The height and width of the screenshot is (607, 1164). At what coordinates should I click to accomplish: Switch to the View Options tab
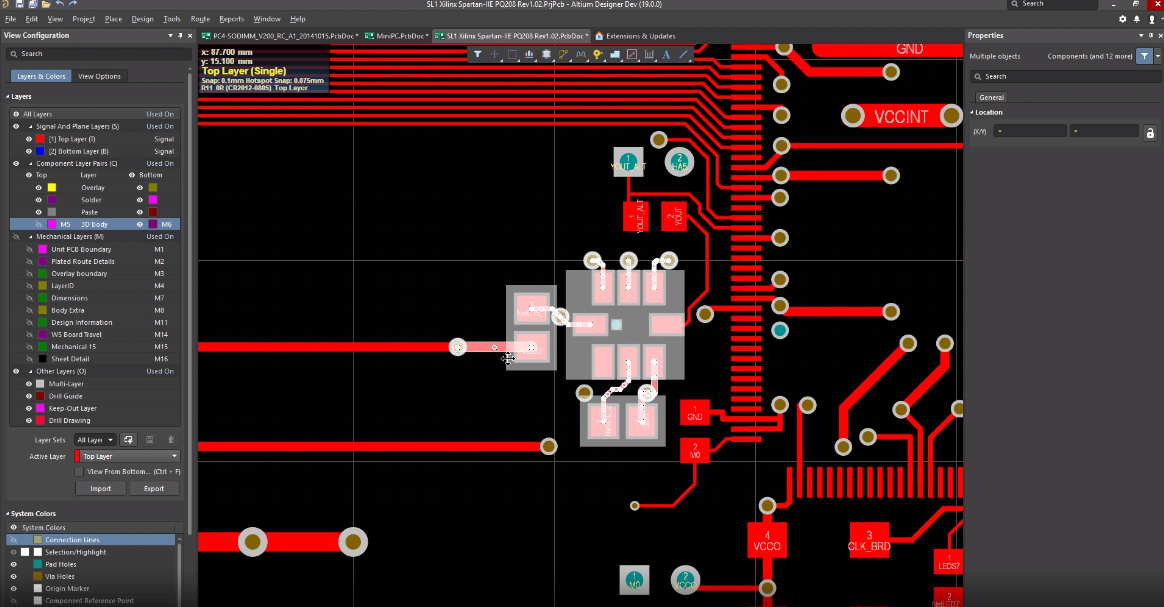[x=99, y=76]
